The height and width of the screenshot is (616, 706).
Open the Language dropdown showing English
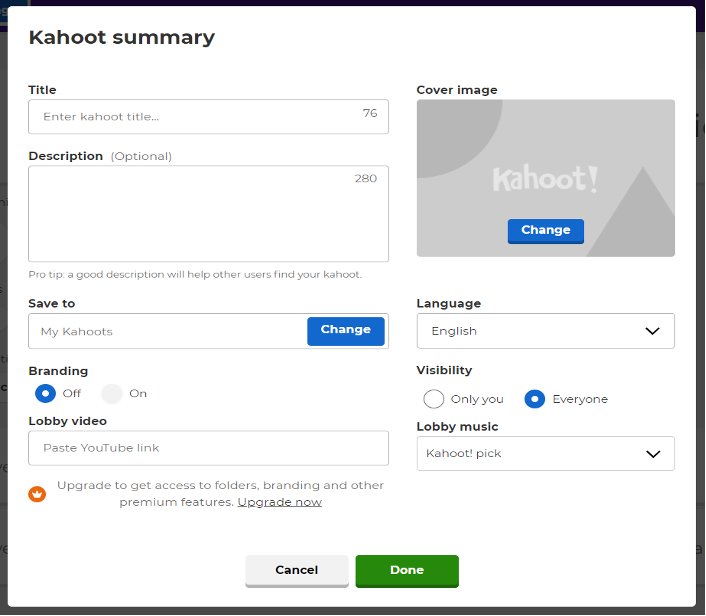point(546,331)
